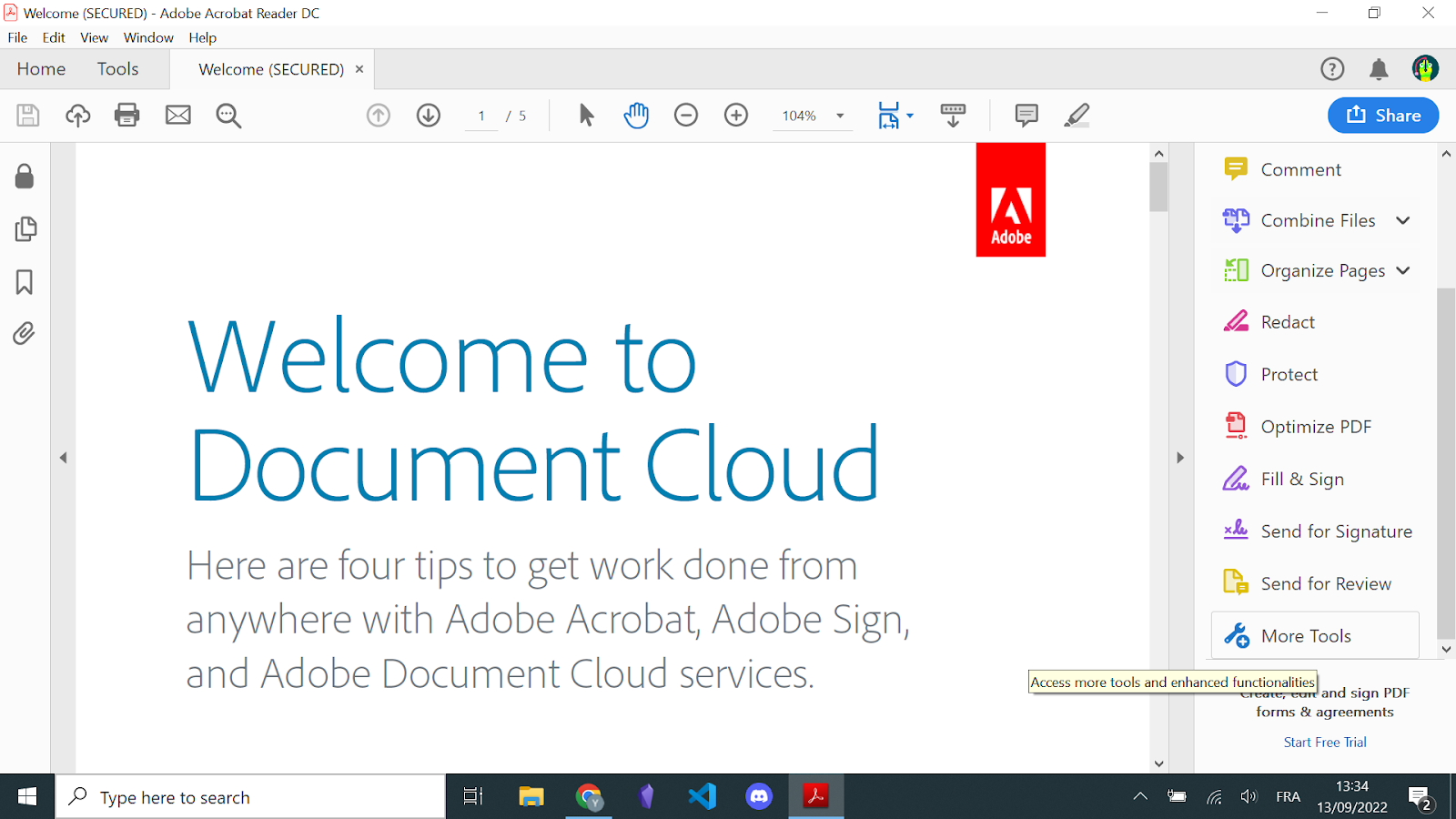
Task: Click the Windows Start button
Action: 27,797
